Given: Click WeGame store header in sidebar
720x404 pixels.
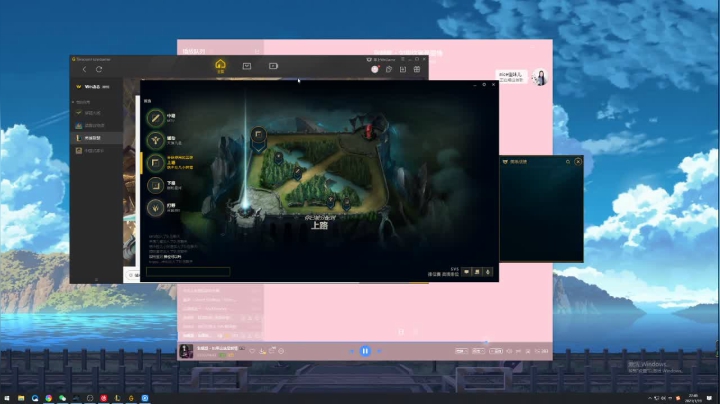Looking at the screenshot, I should click(x=93, y=86).
